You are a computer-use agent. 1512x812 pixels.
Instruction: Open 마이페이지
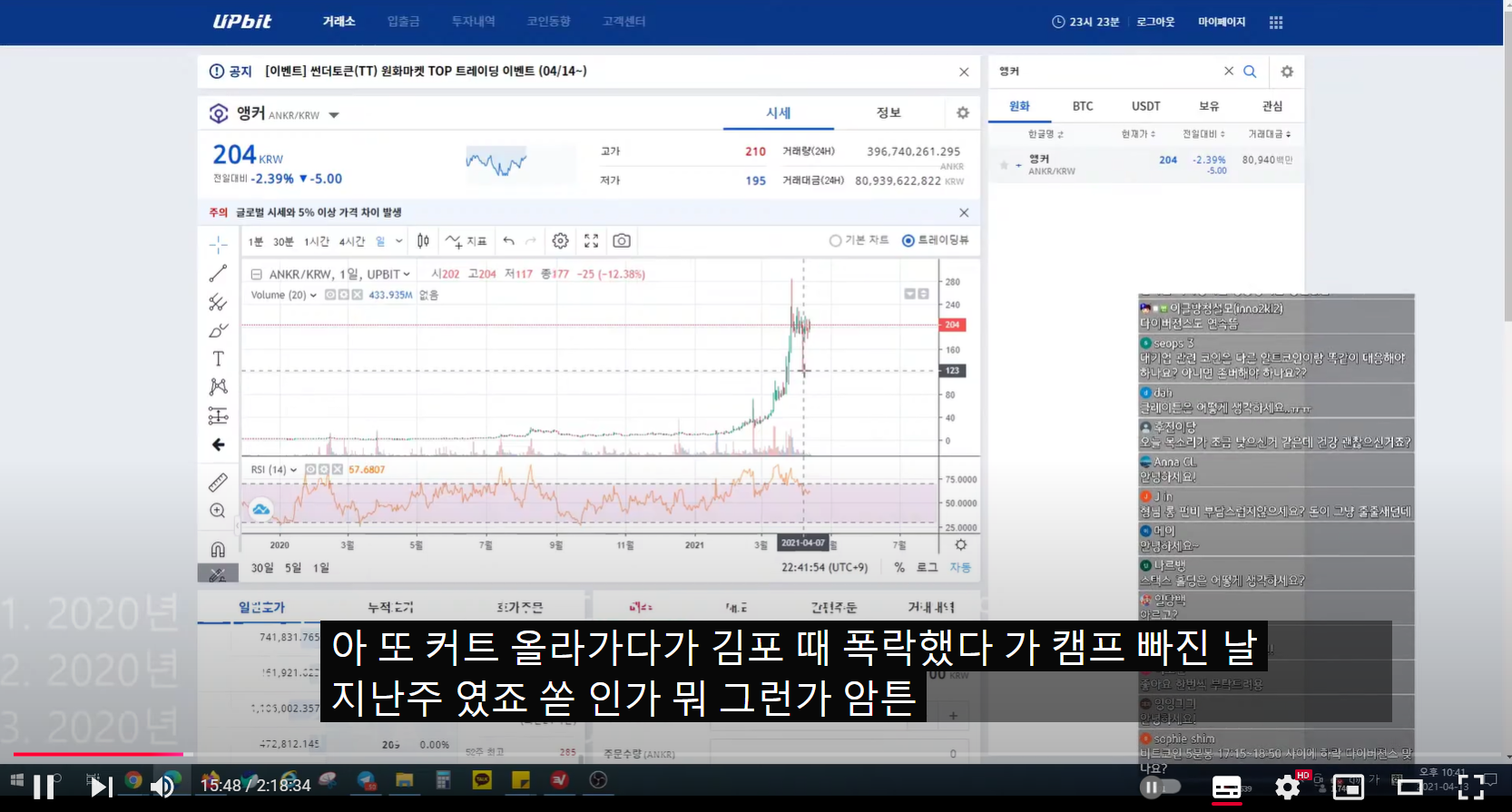coord(1222,22)
